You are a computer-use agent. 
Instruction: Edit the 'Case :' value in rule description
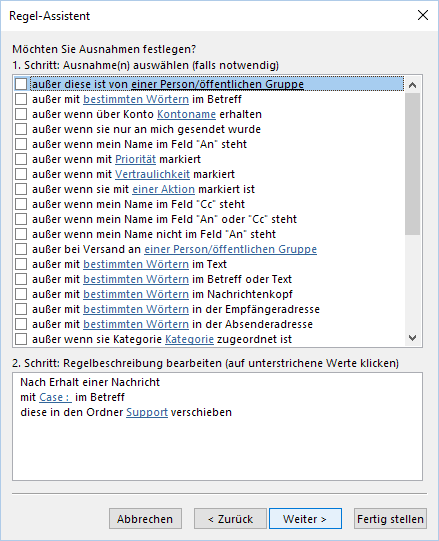[56, 397]
